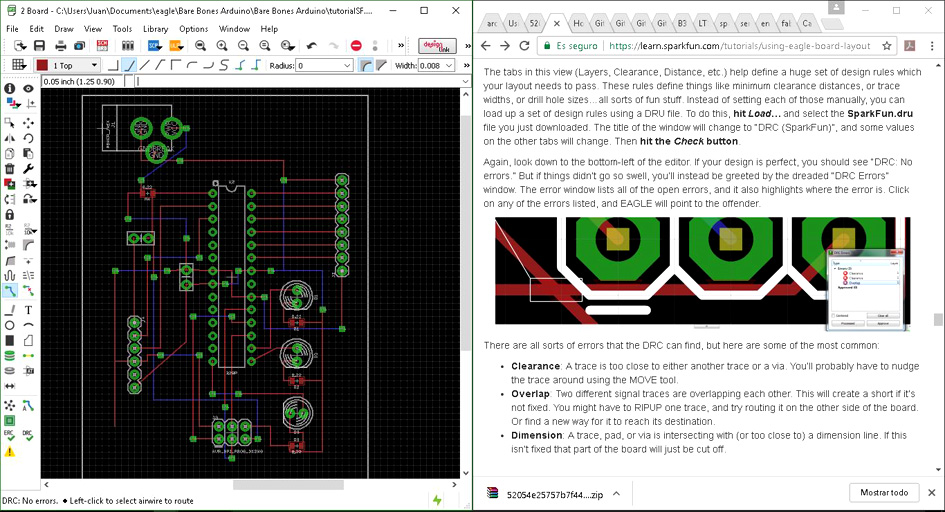
Task: Click the browser Back arrow button
Action: 486,46
